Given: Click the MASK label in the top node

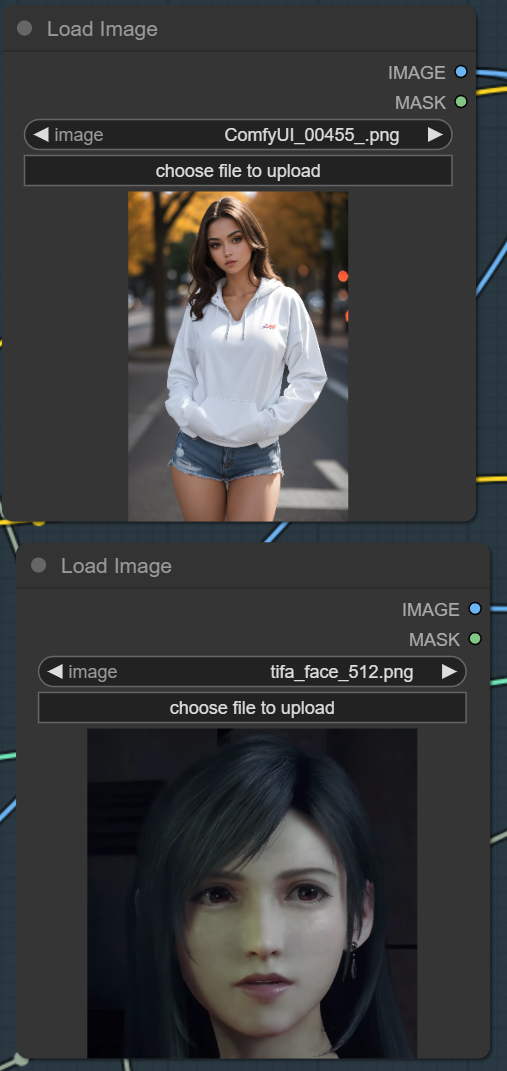Looking at the screenshot, I should 420,102.
